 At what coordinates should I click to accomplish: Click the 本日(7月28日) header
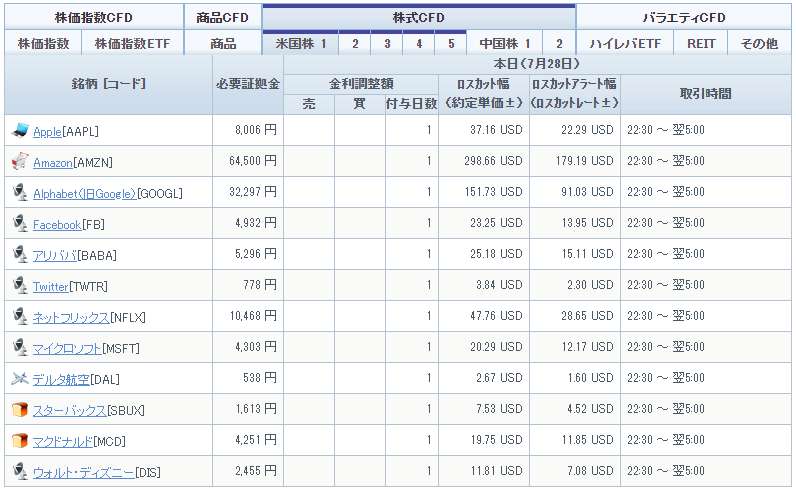(x=537, y=64)
